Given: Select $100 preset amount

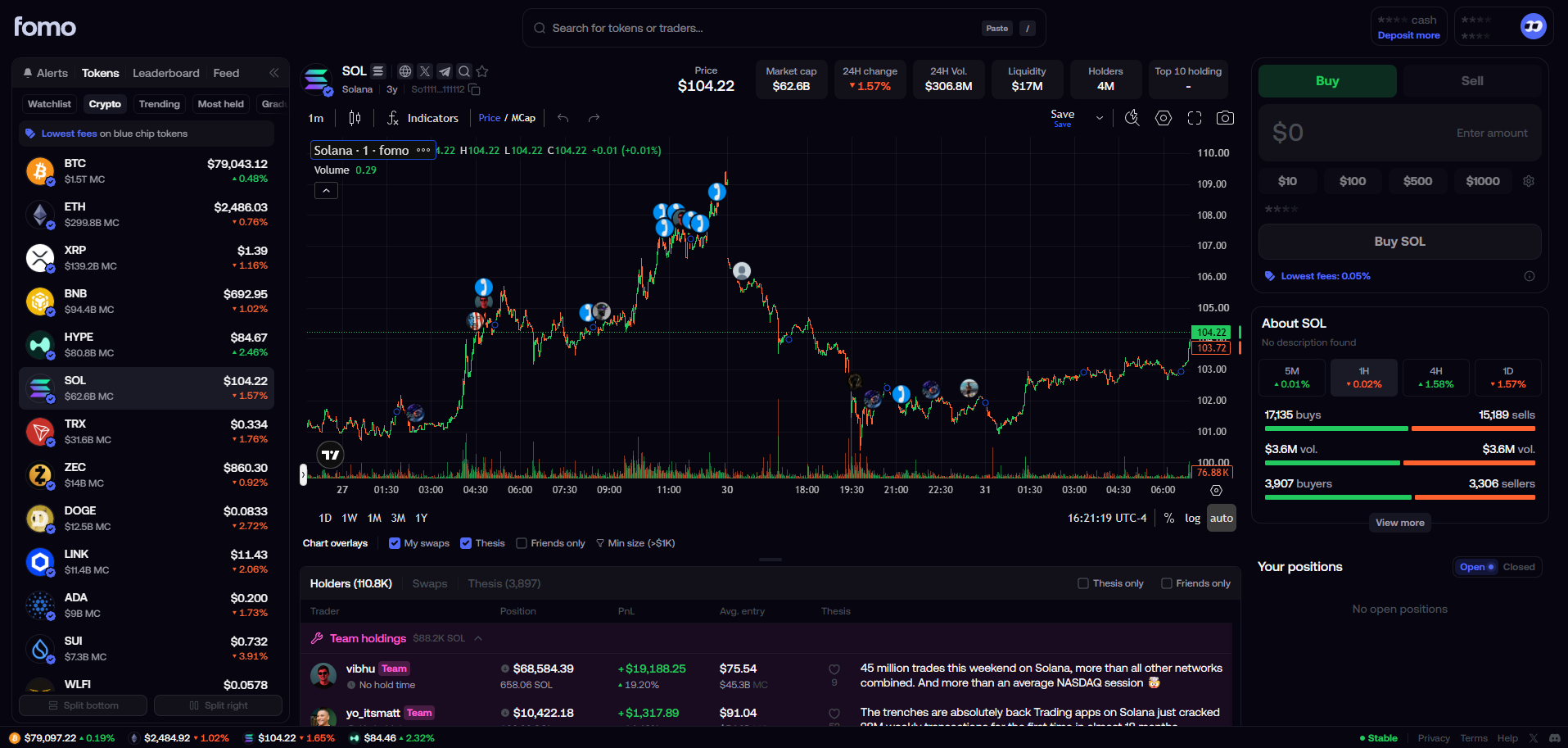Looking at the screenshot, I should coord(1353,181).
